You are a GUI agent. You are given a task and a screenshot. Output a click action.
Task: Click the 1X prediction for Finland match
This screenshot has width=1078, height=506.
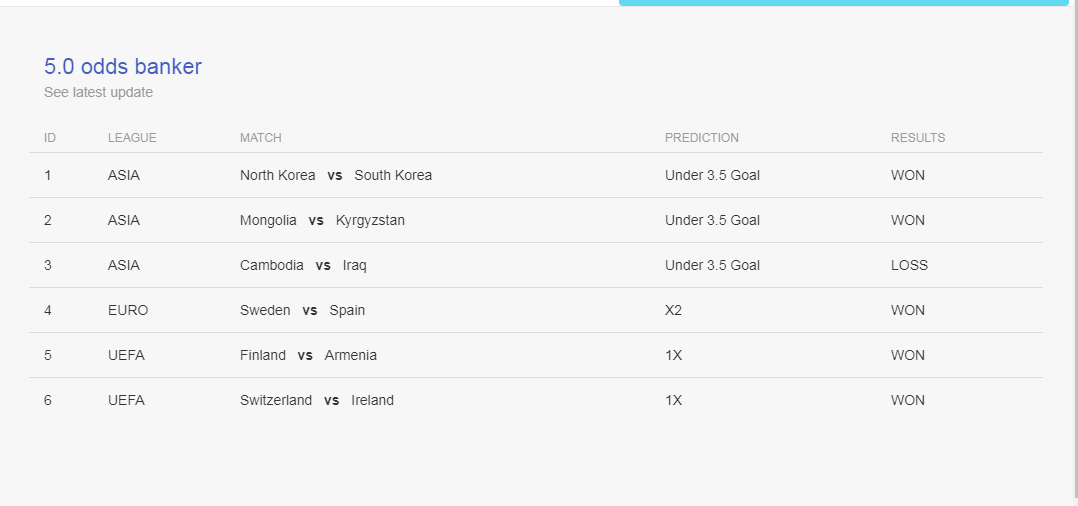(x=673, y=355)
